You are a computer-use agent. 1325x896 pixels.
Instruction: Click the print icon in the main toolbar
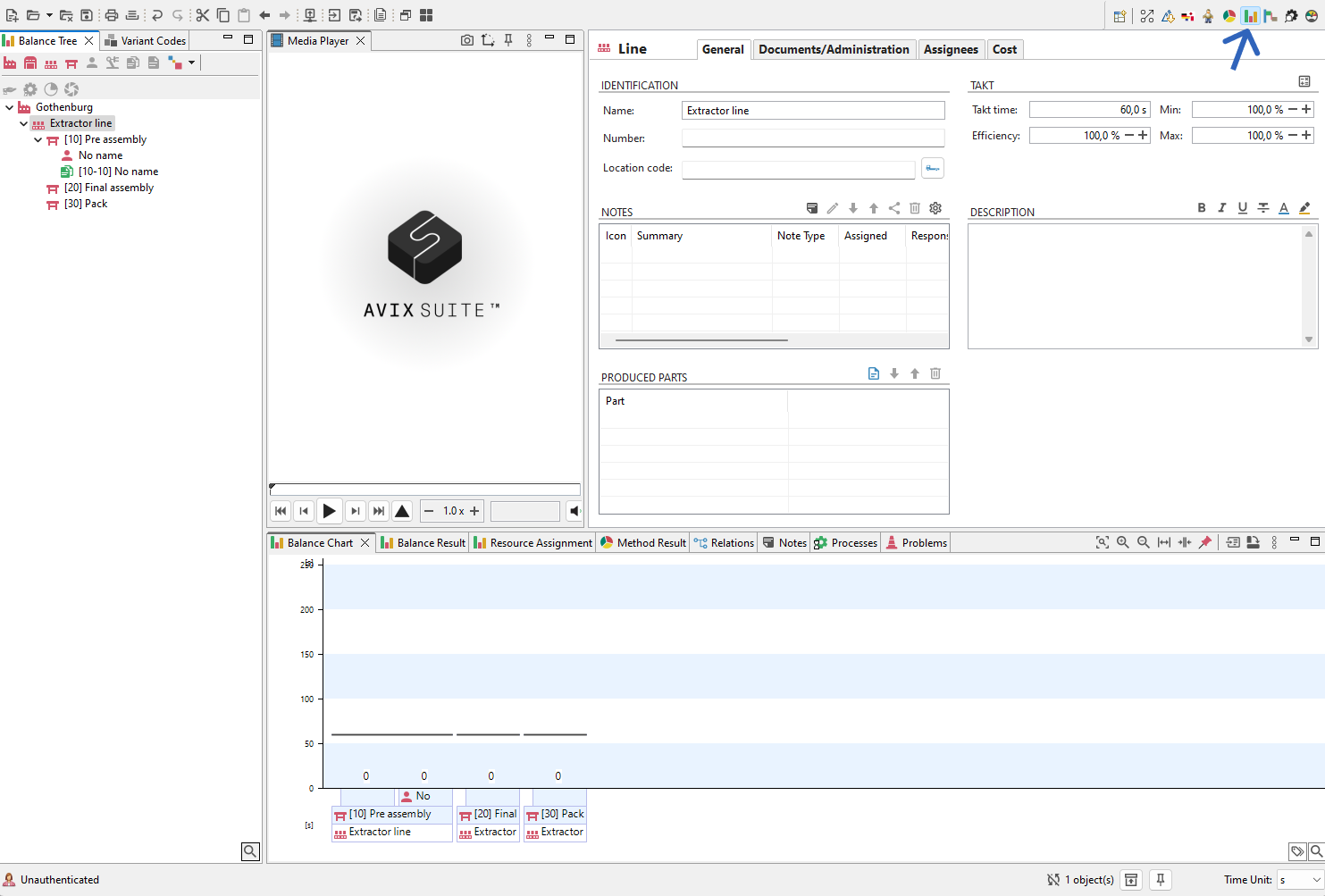pos(111,15)
